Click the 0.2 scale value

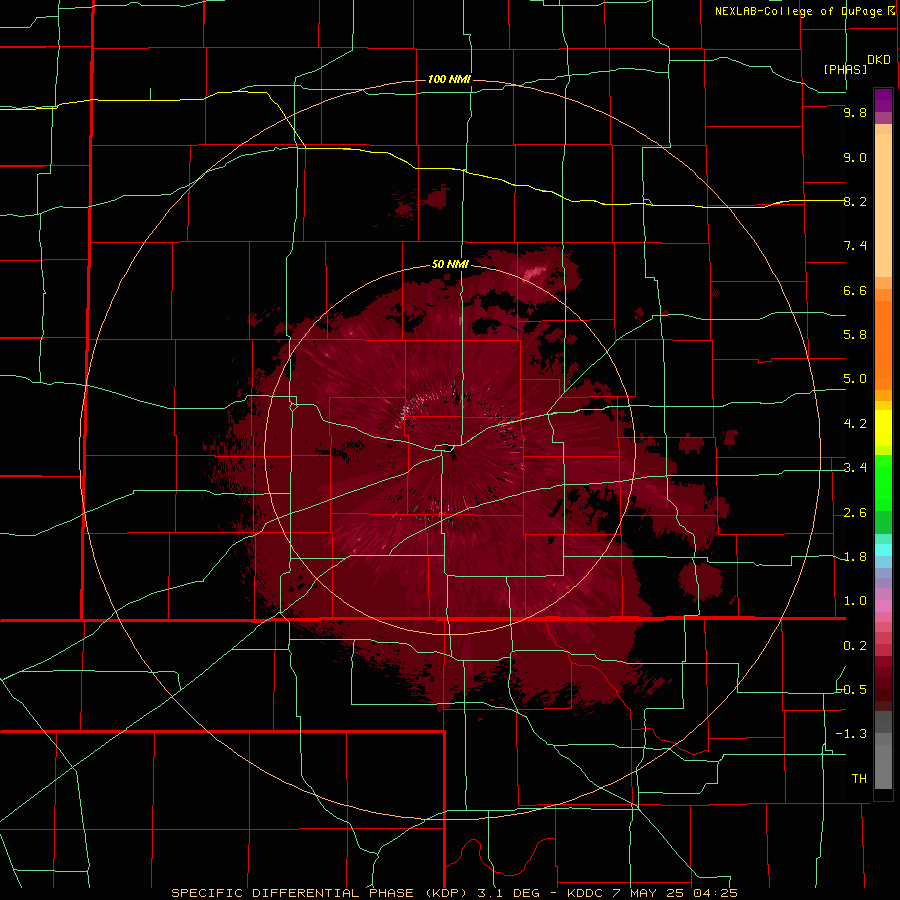[855, 646]
